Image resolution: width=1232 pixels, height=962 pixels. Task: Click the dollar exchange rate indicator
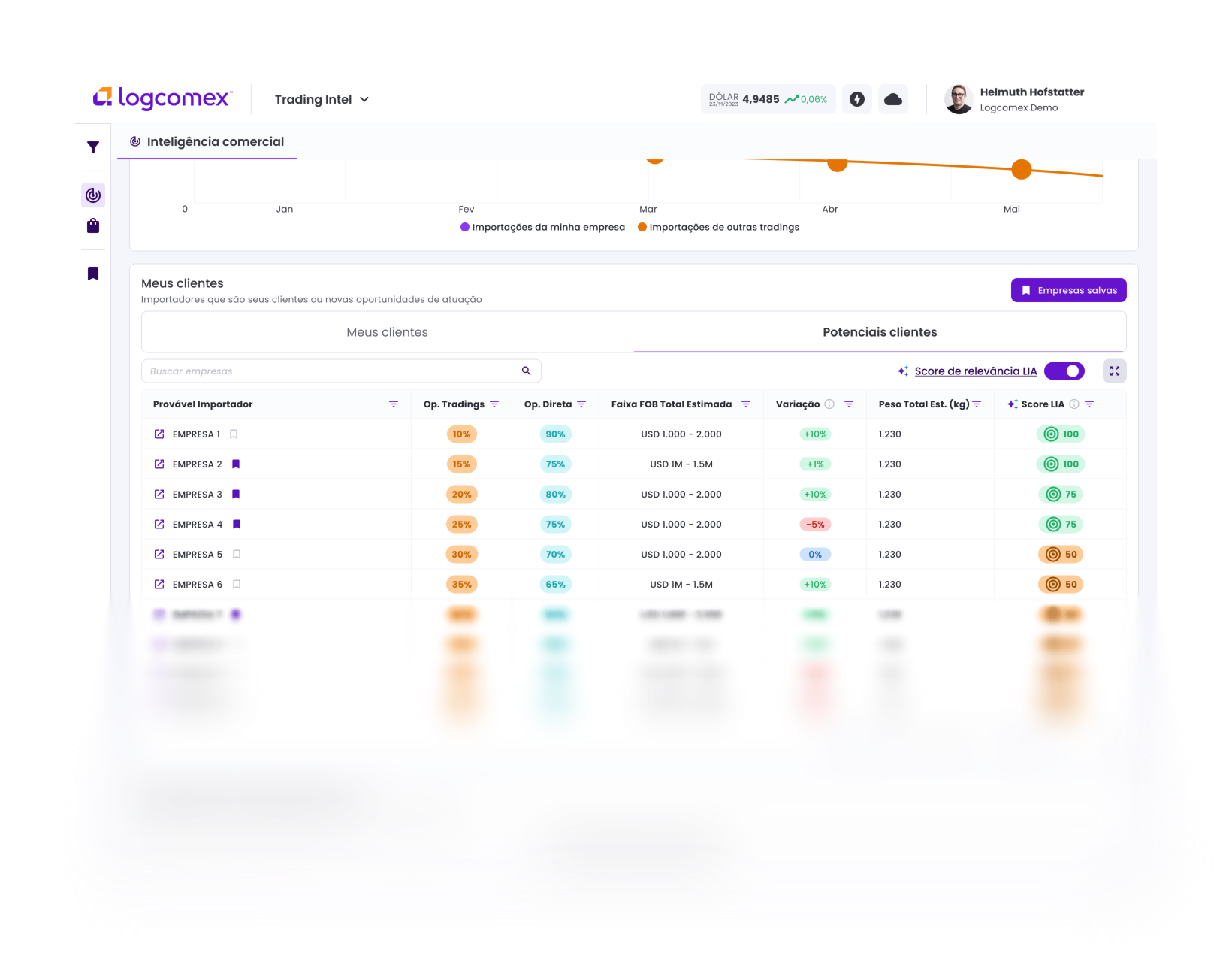coord(768,99)
